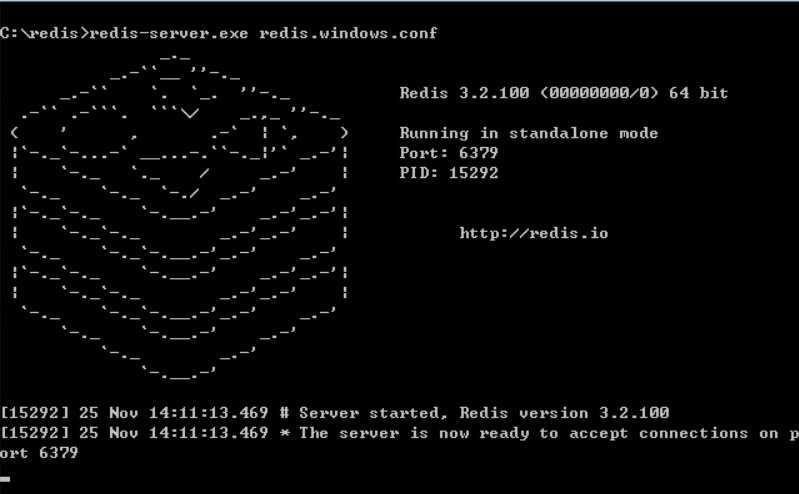The width and height of the screenshot is (799, 494).
Task: Click the Redis ASCII art logo
Action: tap(179, 218)
